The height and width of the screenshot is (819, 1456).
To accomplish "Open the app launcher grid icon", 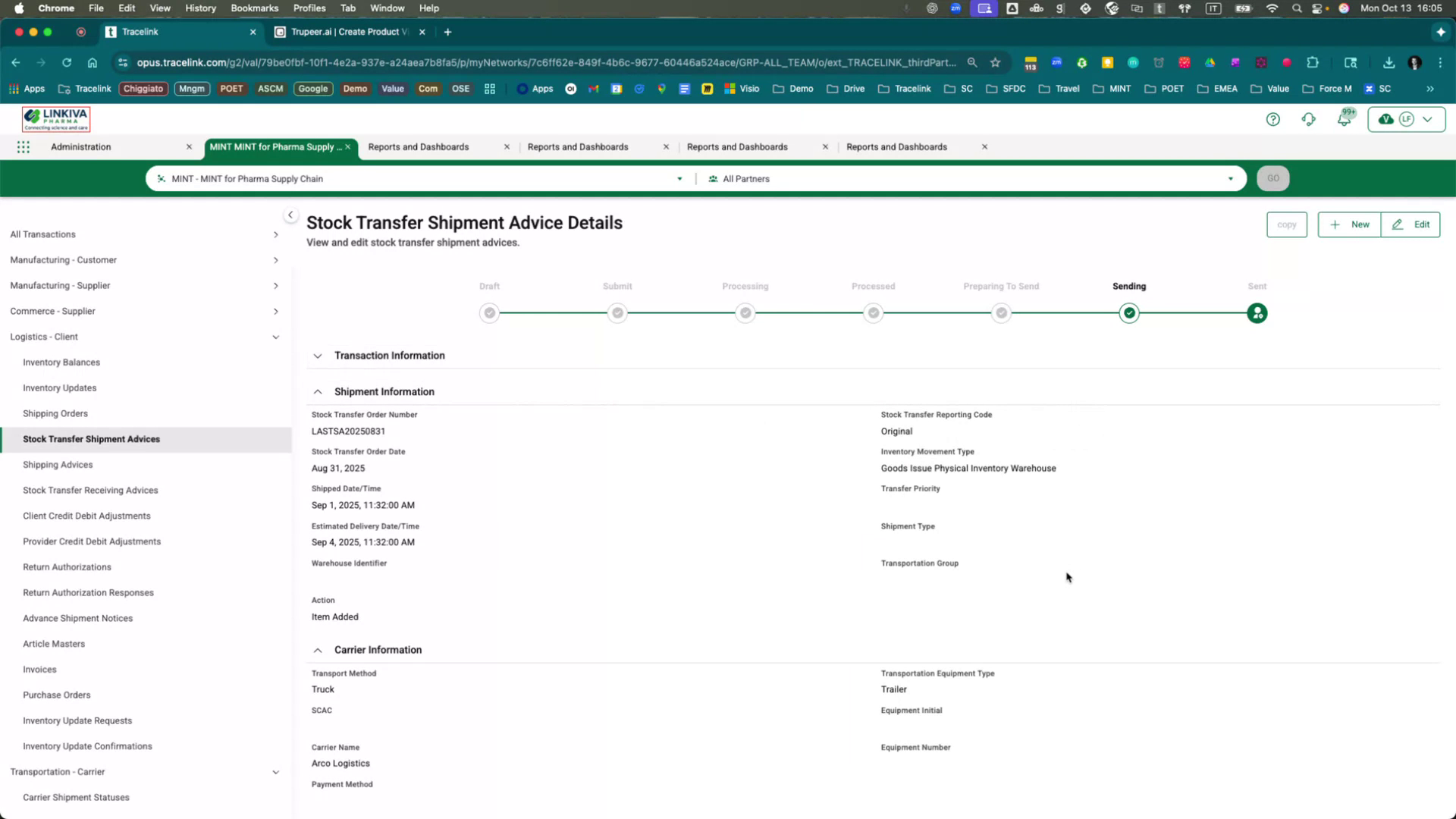I will coord(23,146).
